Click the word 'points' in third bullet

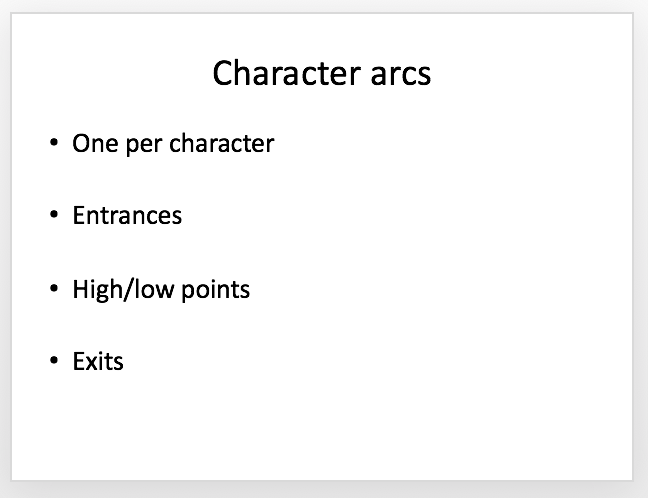pos(216,291)
